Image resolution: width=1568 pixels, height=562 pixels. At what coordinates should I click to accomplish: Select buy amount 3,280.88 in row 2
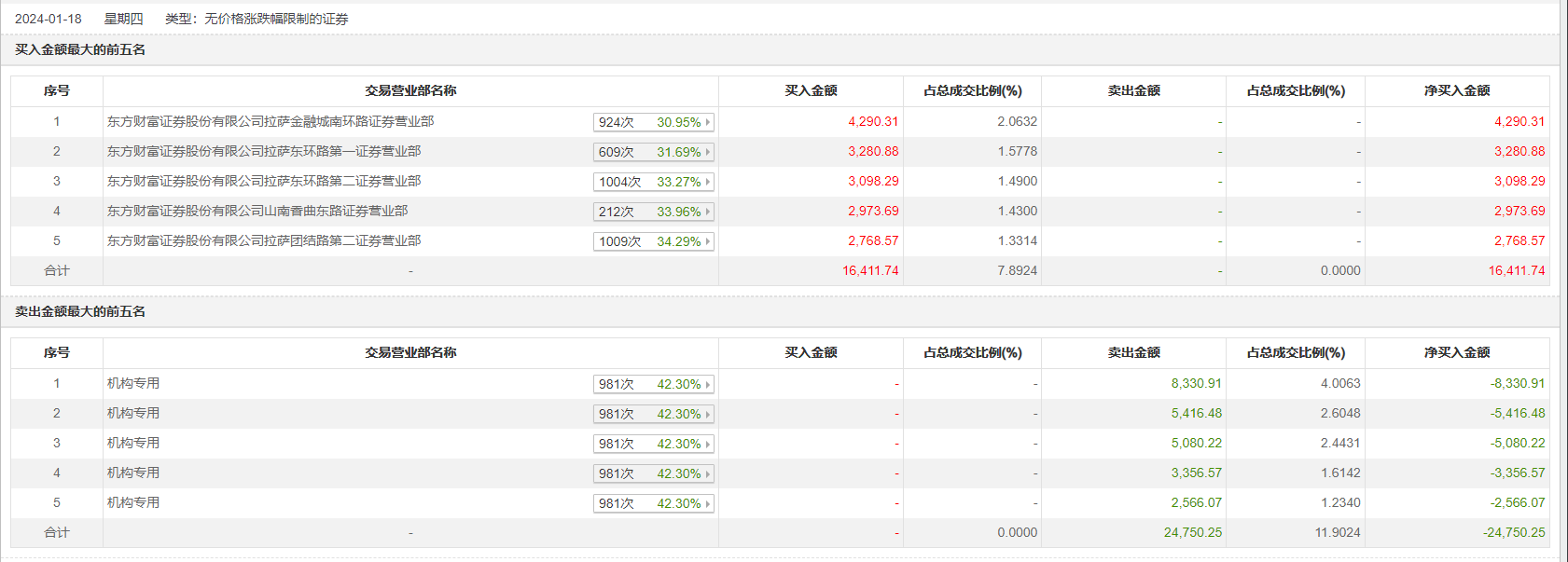click(873, 151)
